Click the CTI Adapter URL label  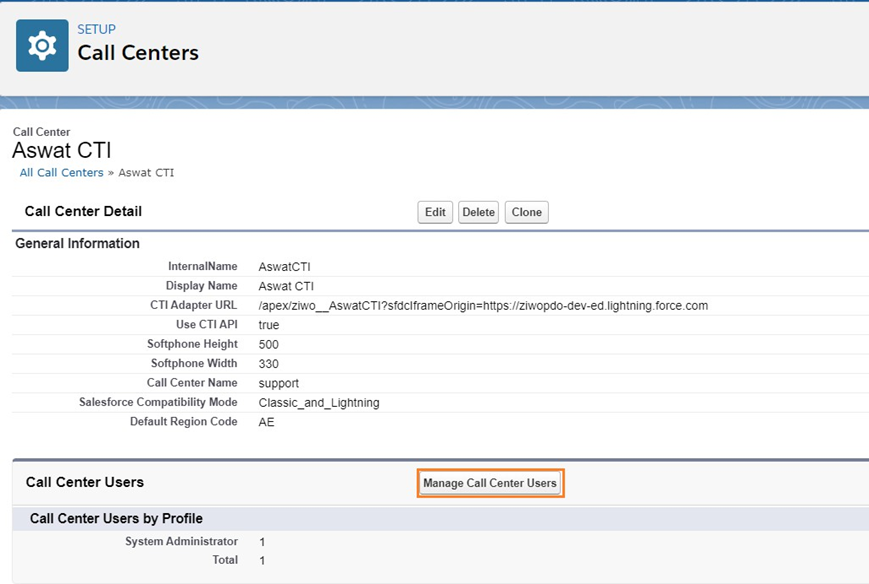coord(193,305)
